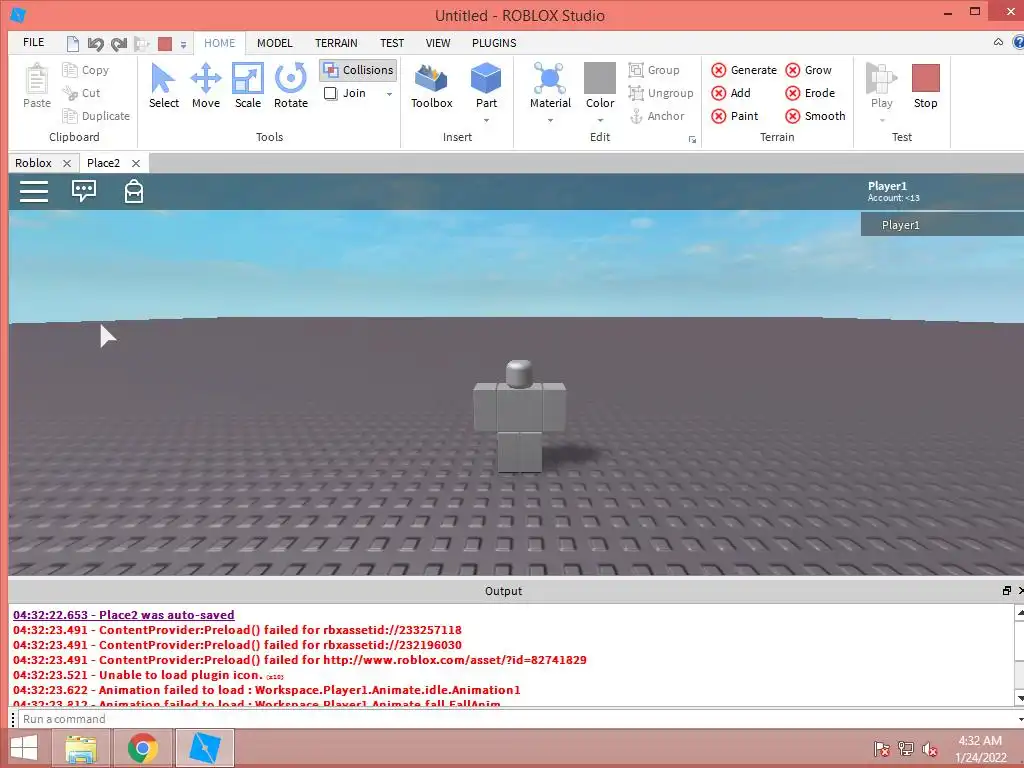Click the muted volume tray icon
This screenshot has width=1024, height=768.
coord(929,749)
